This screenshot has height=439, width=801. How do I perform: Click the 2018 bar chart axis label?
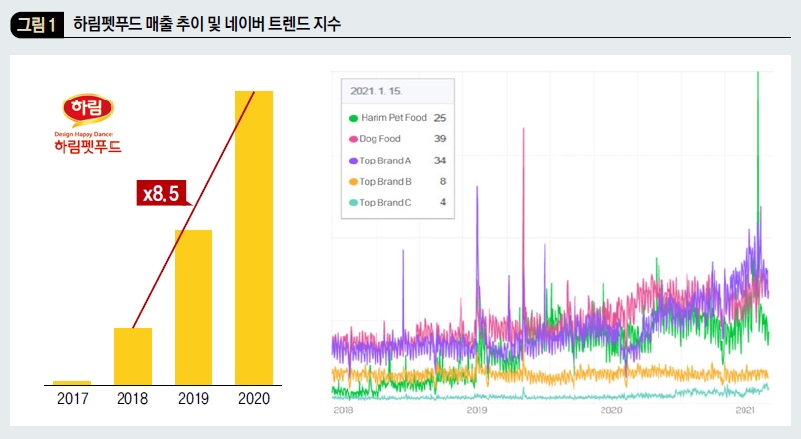click(x=132, y=399)
